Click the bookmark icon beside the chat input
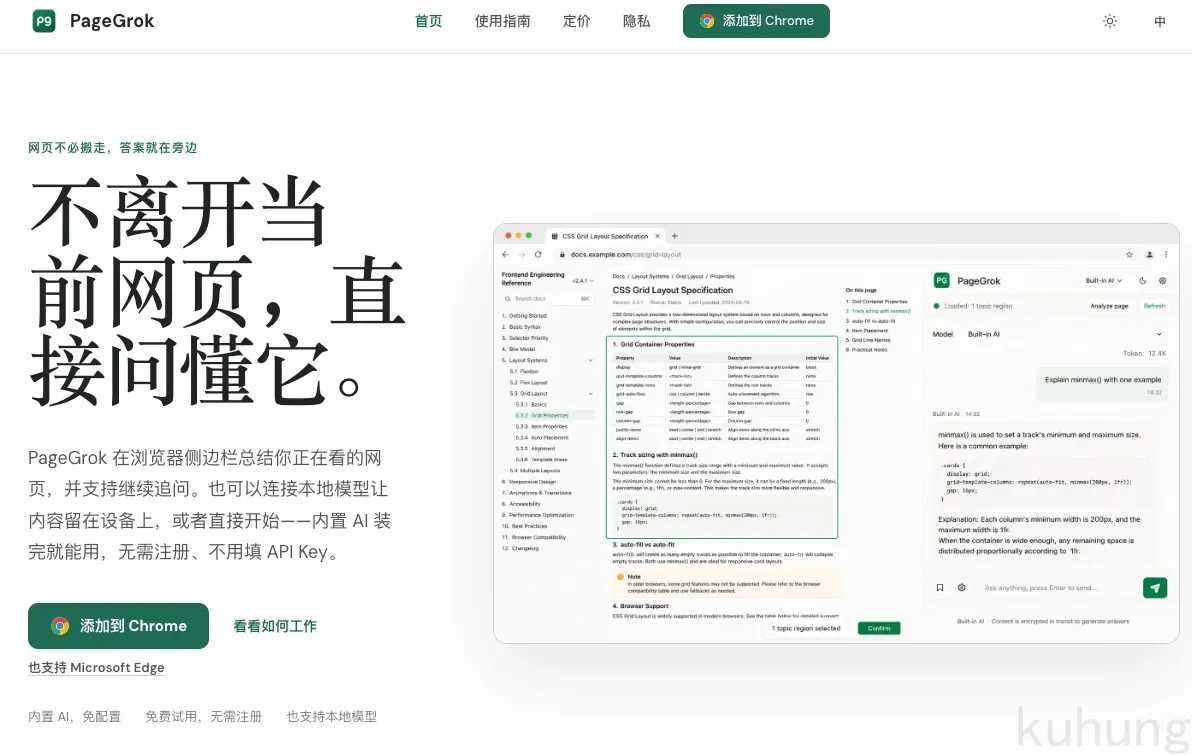Viewport: 1192px width, 755px height. (940, 588)
